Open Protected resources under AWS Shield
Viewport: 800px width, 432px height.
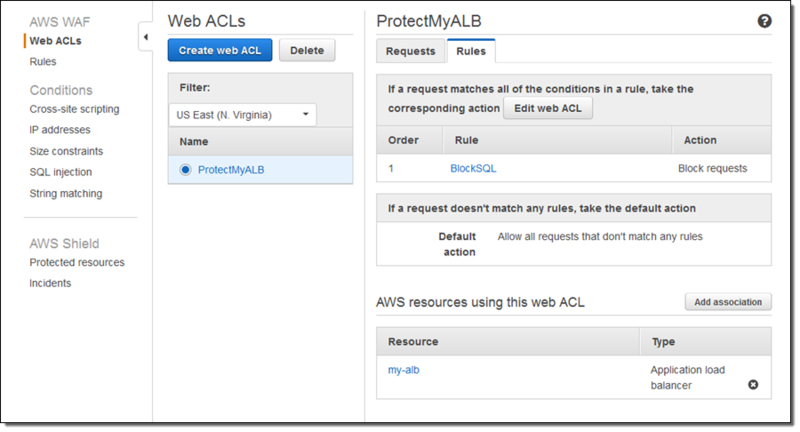tap(77, 263)
